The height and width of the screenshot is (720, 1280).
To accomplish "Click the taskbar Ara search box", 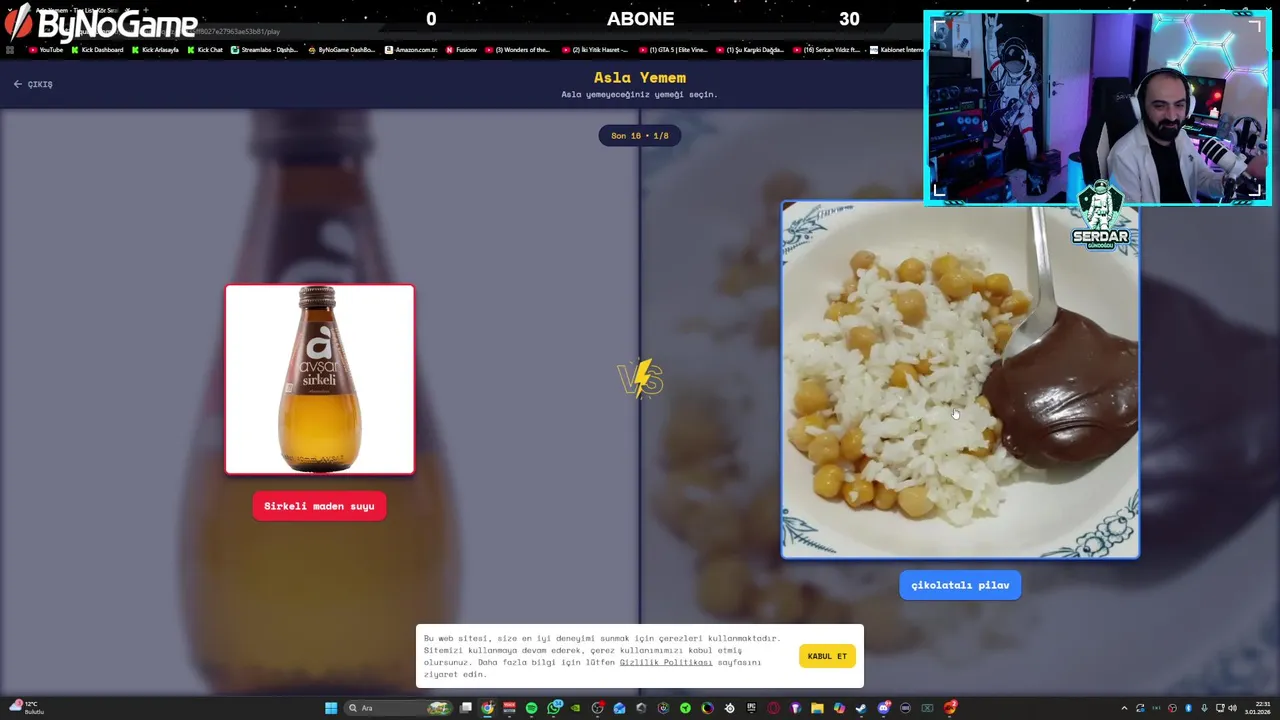I will [x=398, y=708].
